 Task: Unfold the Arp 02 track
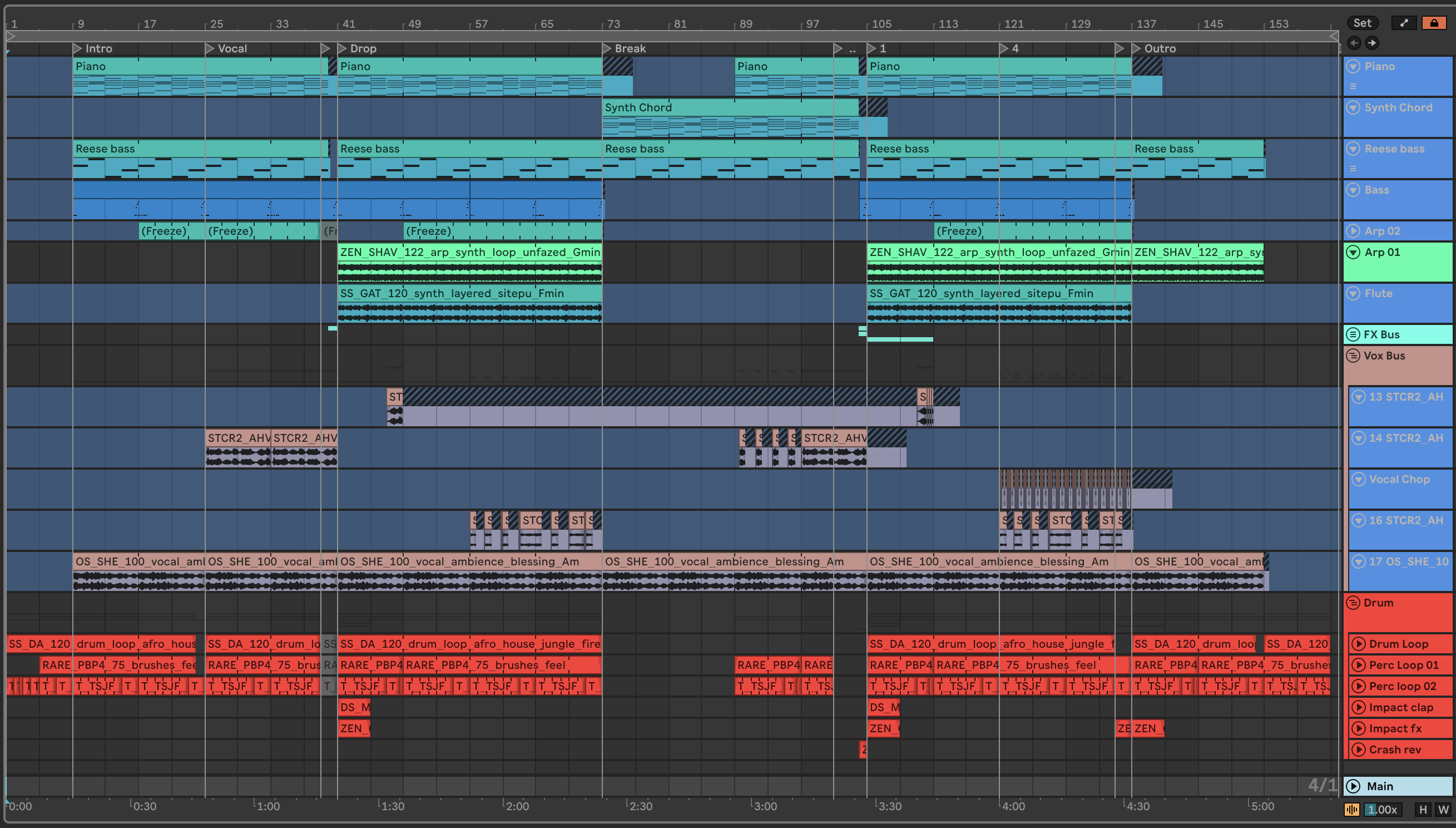point(1353,231)
